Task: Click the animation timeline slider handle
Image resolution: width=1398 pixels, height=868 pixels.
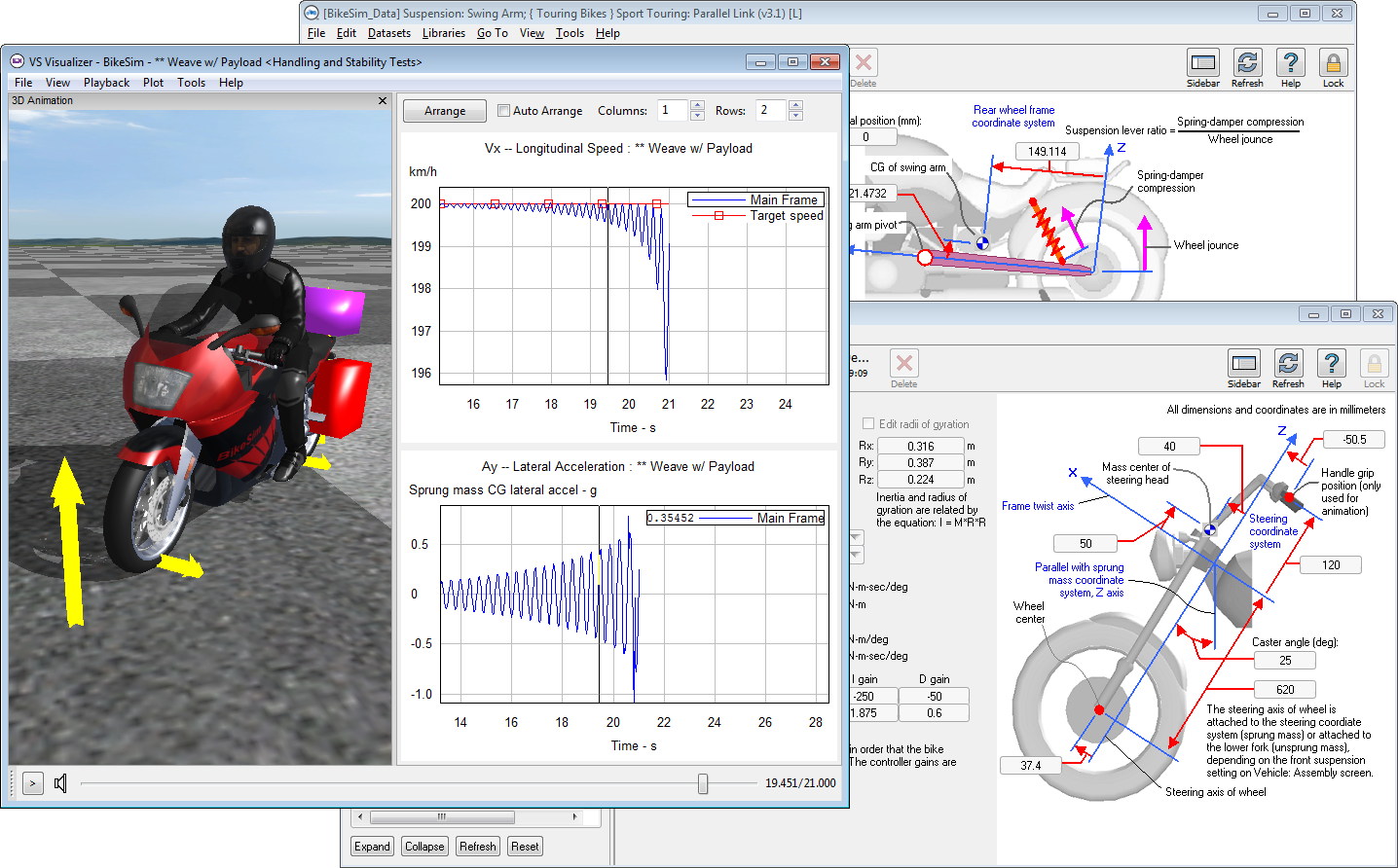Action: [x=703, y=783]
